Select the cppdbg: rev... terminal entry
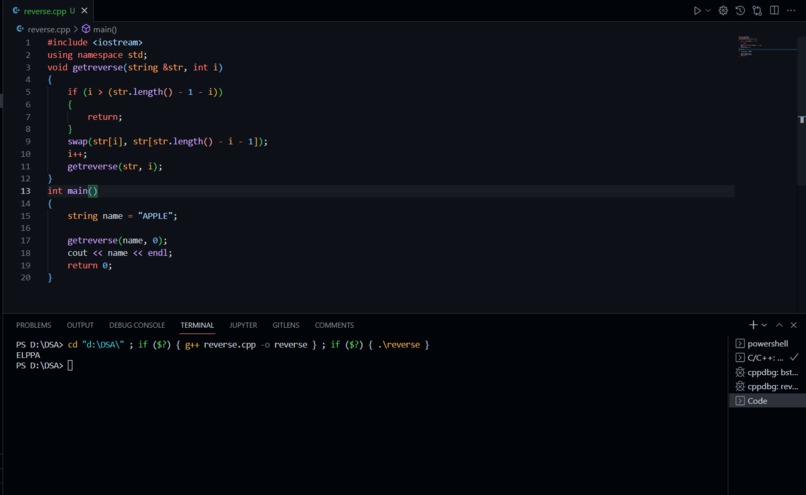The image size is (806, 495). point(767,387)
